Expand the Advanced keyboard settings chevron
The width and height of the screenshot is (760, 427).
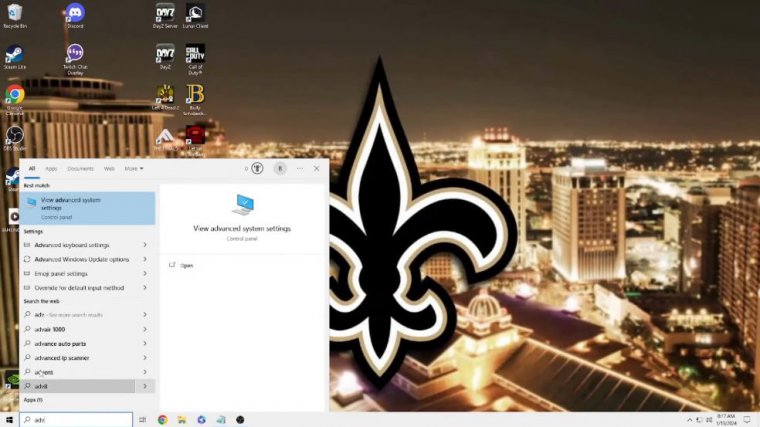[x=145, y=245]
